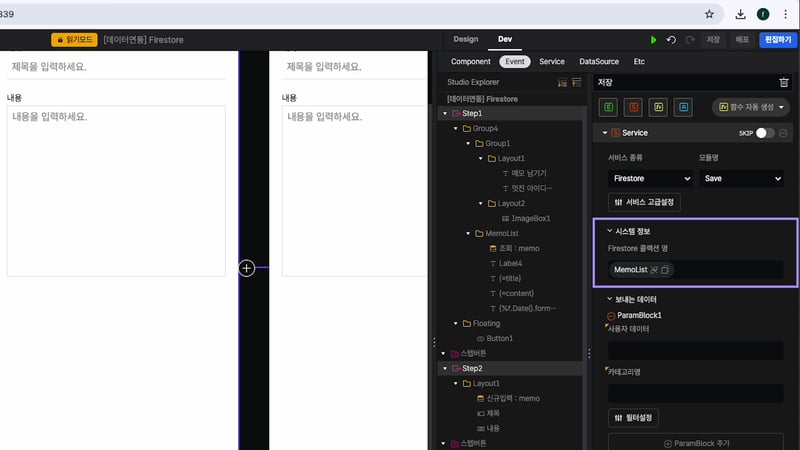
Task: Switch to the Design tab
Action: click(466, 39)
